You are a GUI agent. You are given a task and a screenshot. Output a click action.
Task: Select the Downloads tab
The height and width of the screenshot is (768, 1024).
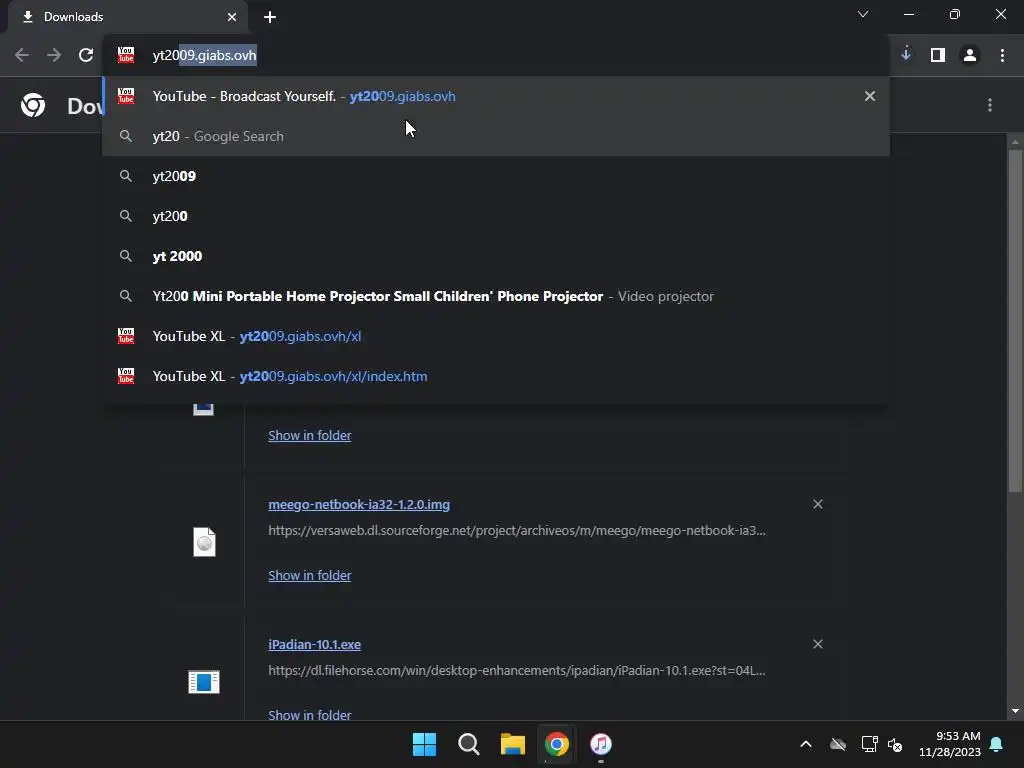[129, 17]
